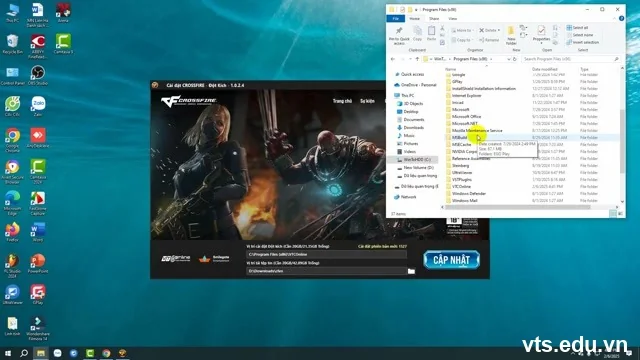
Task: Click the Up arrow in Explorer navigation
Action: (417, 59)
